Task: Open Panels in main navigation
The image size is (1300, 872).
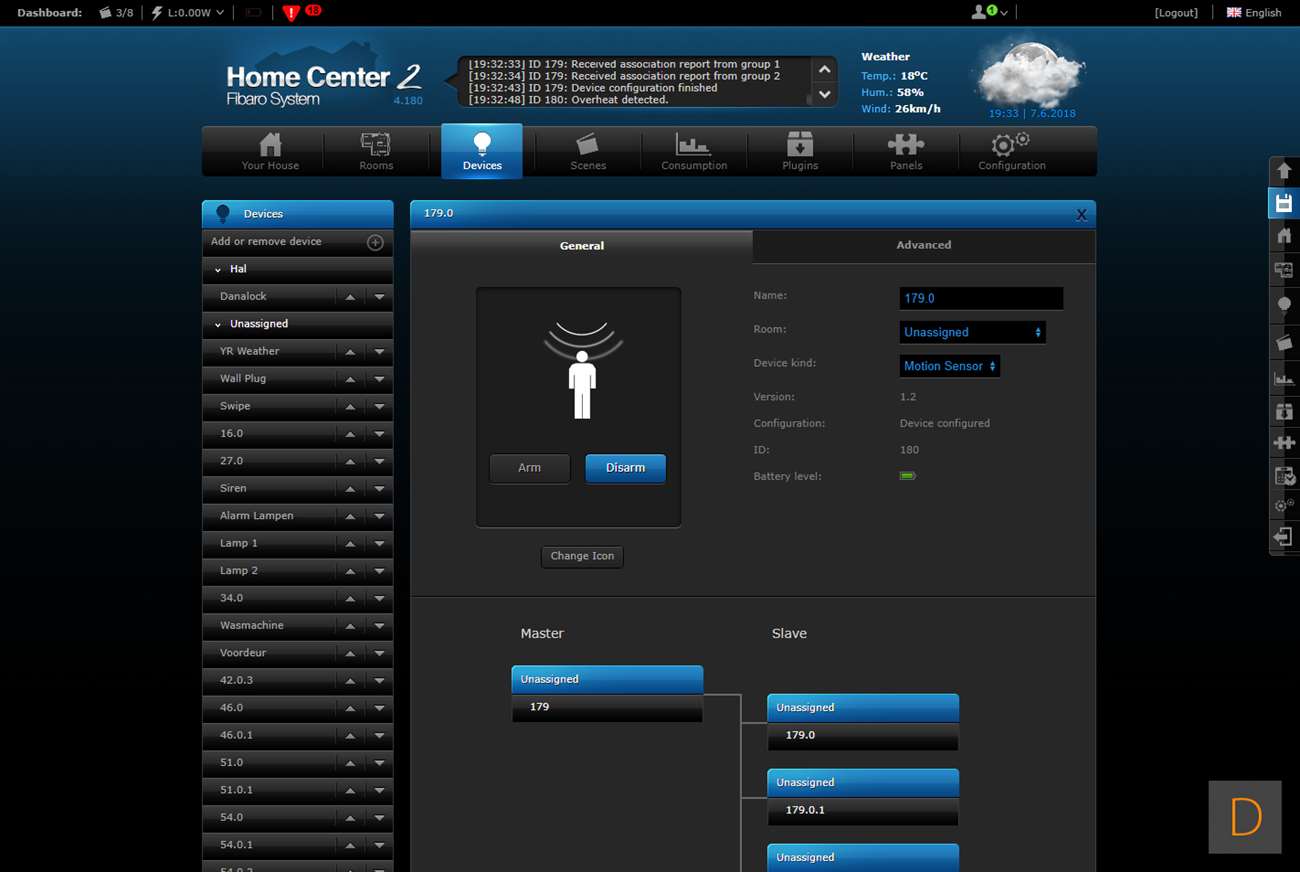Action: click(906, 152)
